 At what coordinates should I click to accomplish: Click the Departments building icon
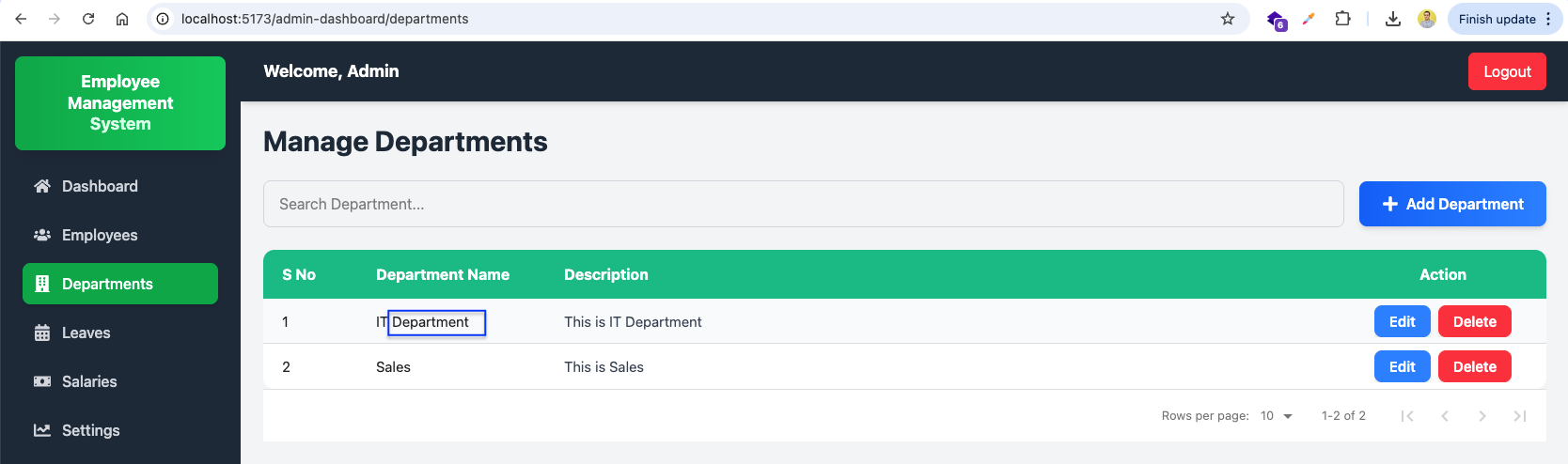(41, 284)
